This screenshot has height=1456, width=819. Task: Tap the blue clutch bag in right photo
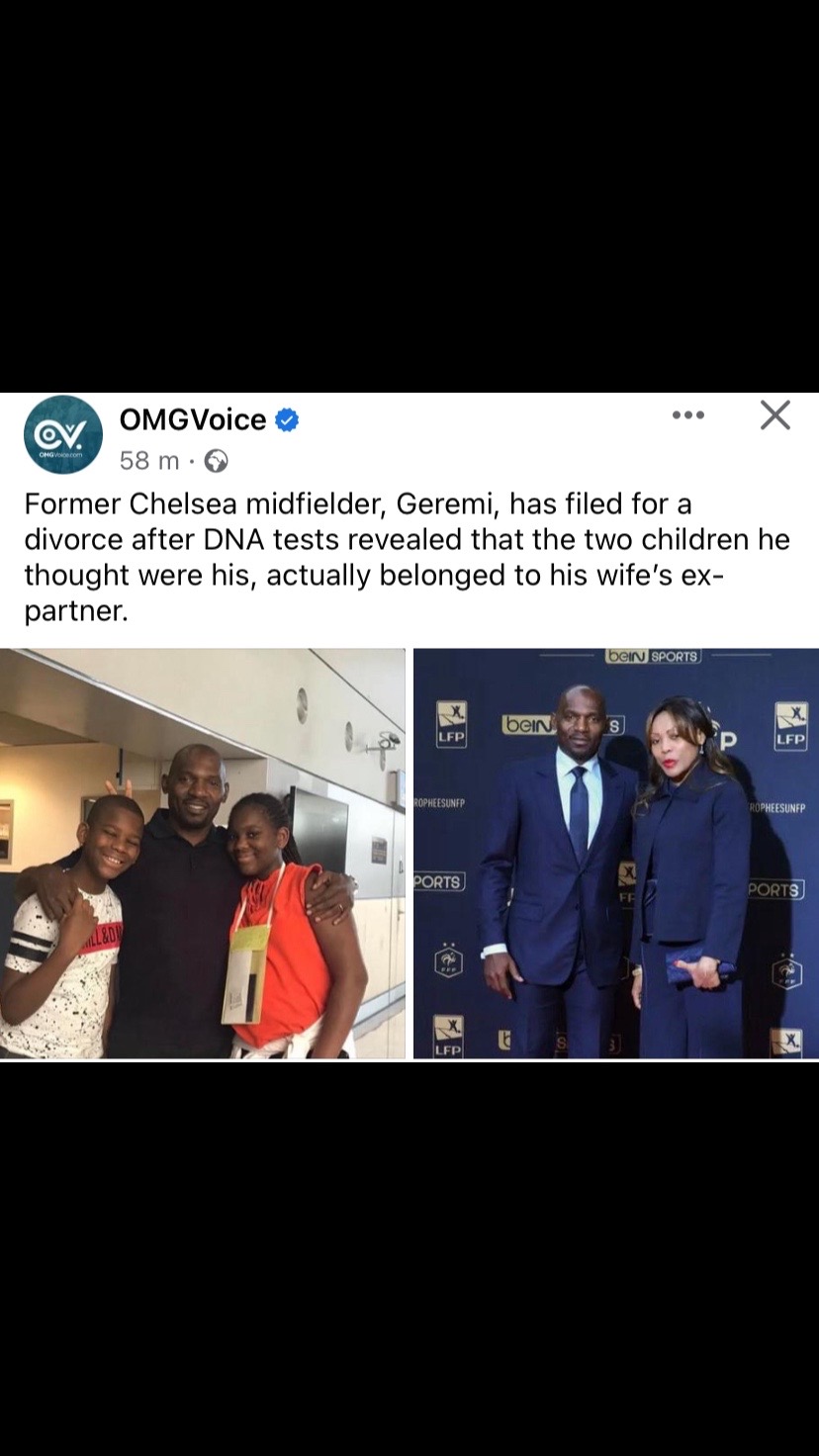coord(700,967)
